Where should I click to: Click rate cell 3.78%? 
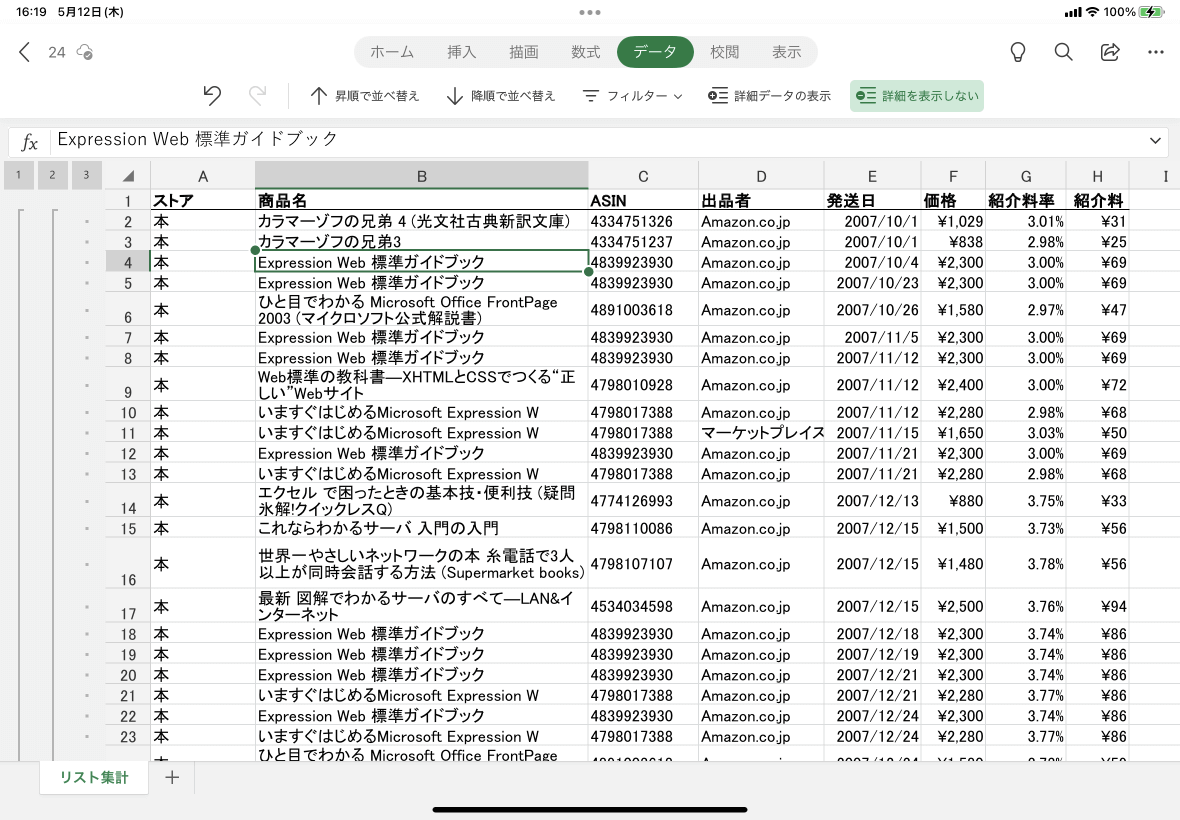tap(1026, 563)
